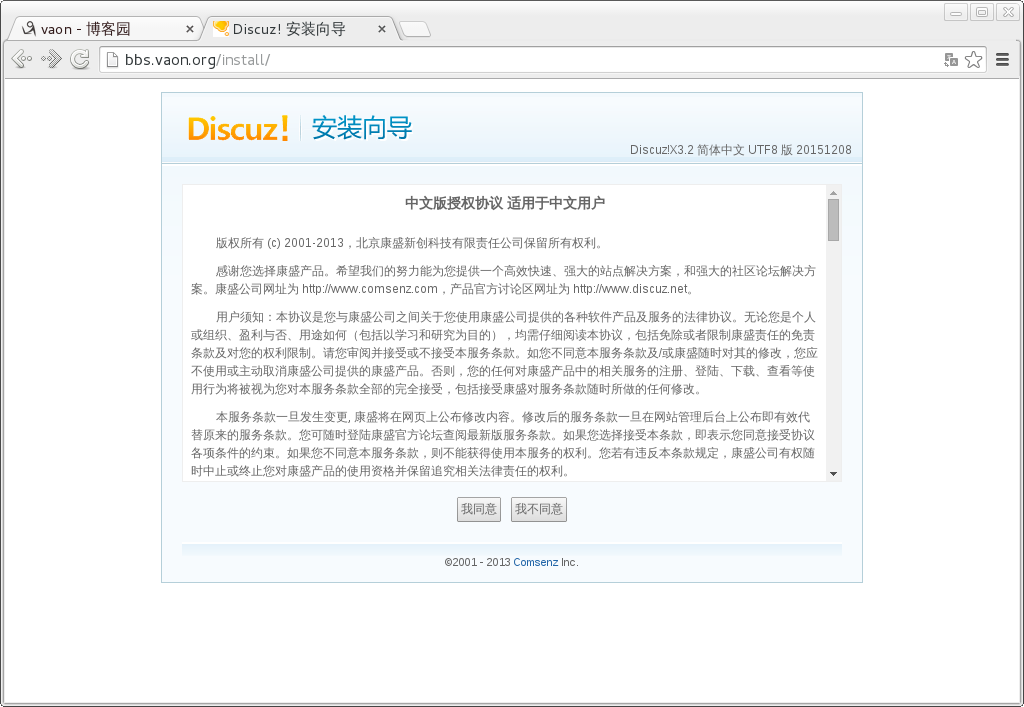Click the 版权所有 (c) 2001-2013 copyright line
Viewport: 1024px width, 707px height.
click(410, 243)
